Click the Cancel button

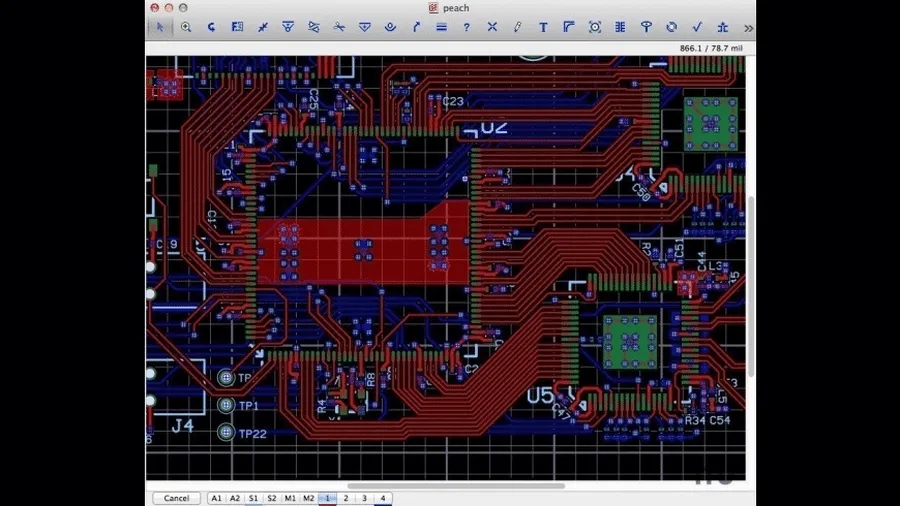tap(176, 498)
